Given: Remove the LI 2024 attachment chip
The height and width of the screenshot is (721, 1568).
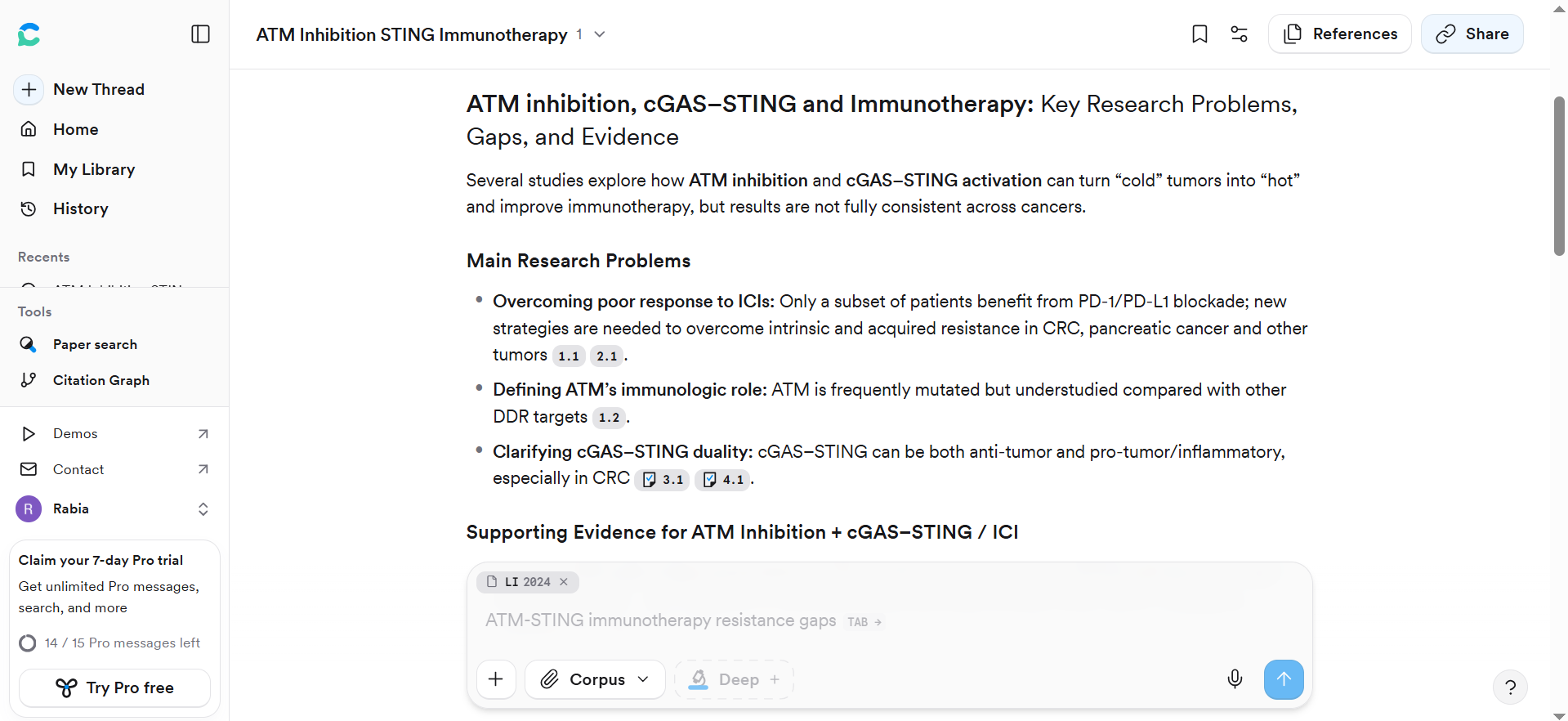Looking at the screenshot, I should [x=564, y=582].
